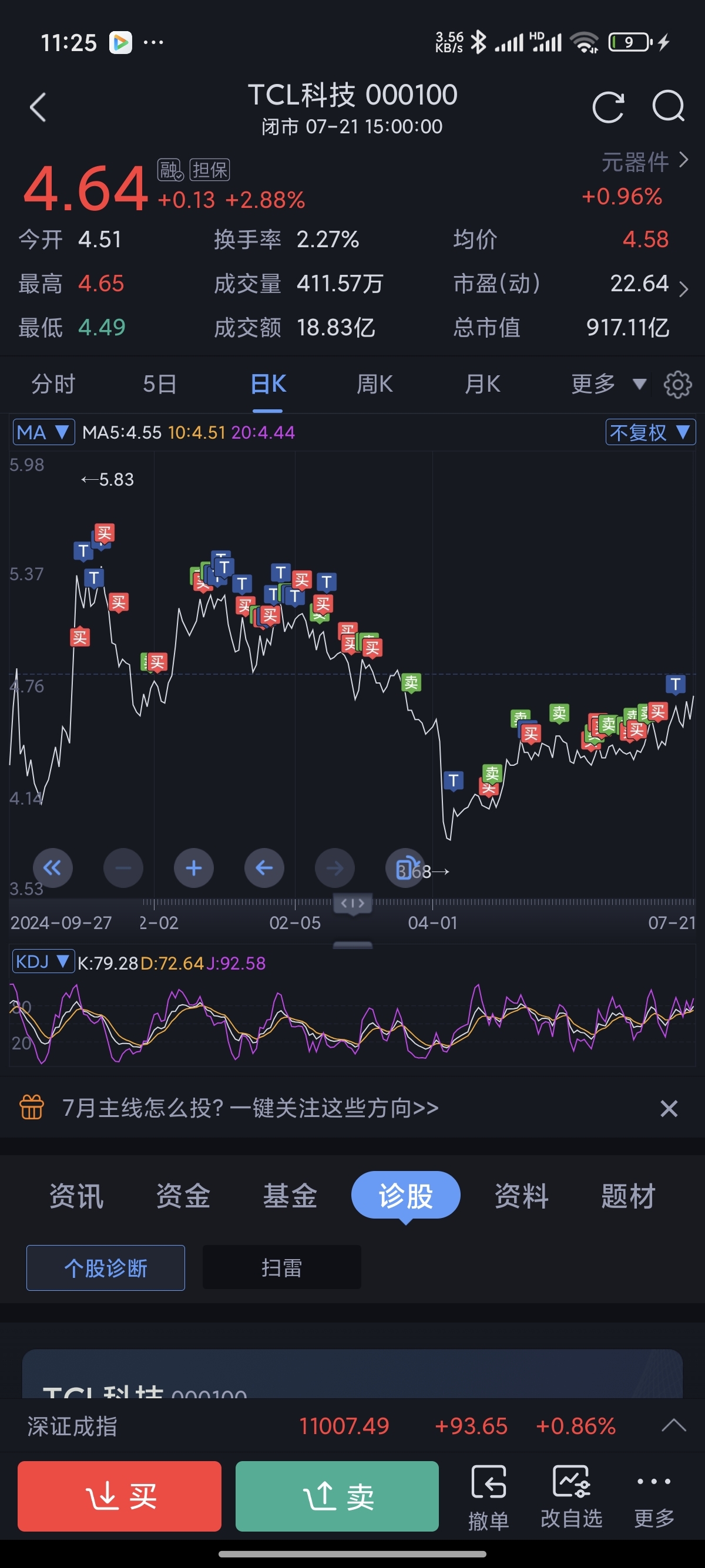Tap the 成交量 411.57万 value

pyautogui.click(x=340, y=284)
